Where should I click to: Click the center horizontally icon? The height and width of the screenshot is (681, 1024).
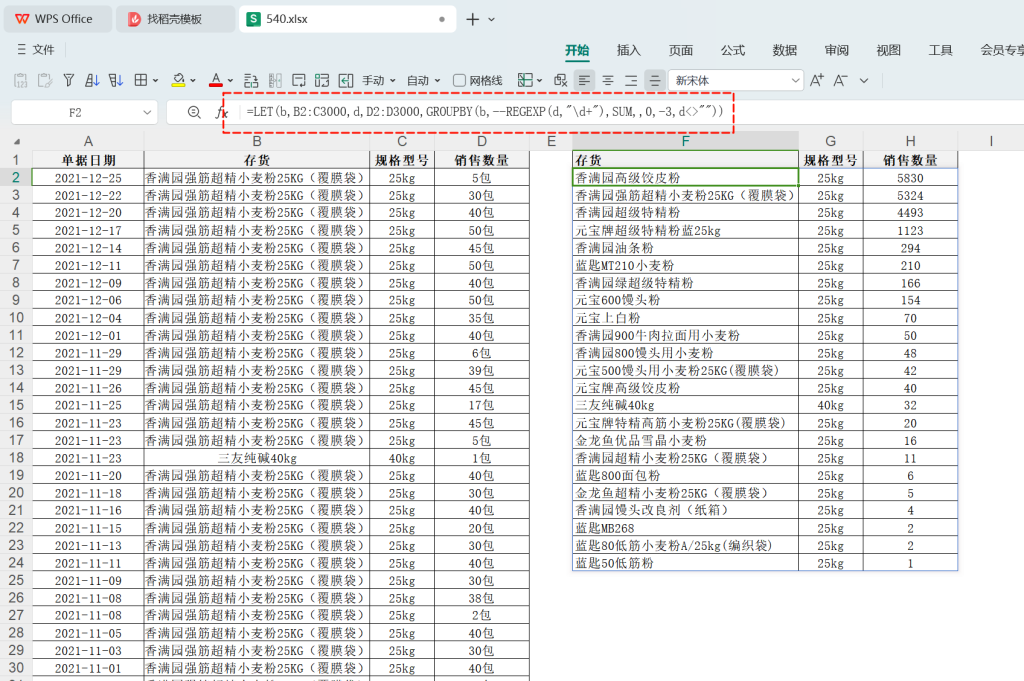click(608, 80)
